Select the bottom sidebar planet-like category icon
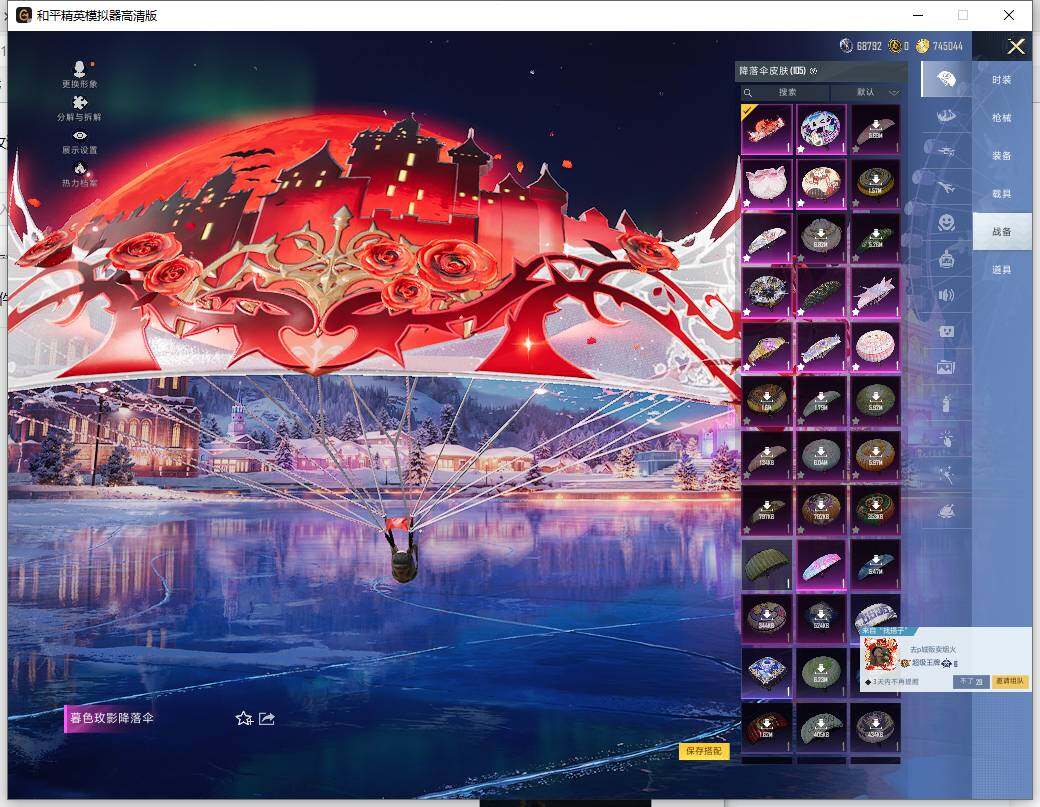Screen dimensions: 1040x807 coord(946,510)
